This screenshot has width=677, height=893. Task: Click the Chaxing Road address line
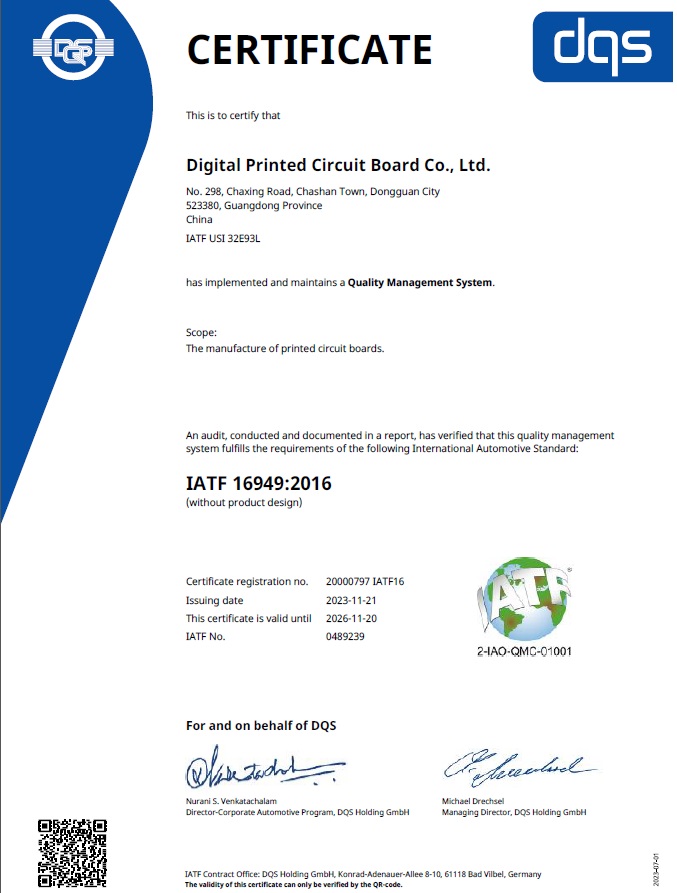click(x=313, y=191)
